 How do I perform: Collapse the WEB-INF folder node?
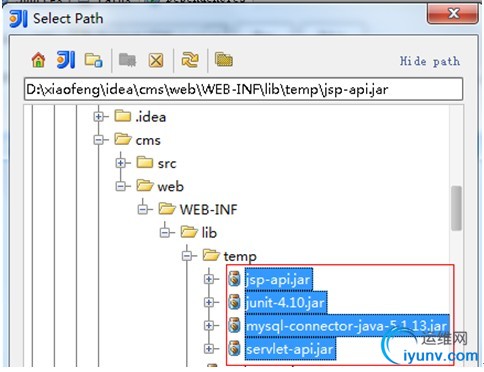[x=142, y=209]
